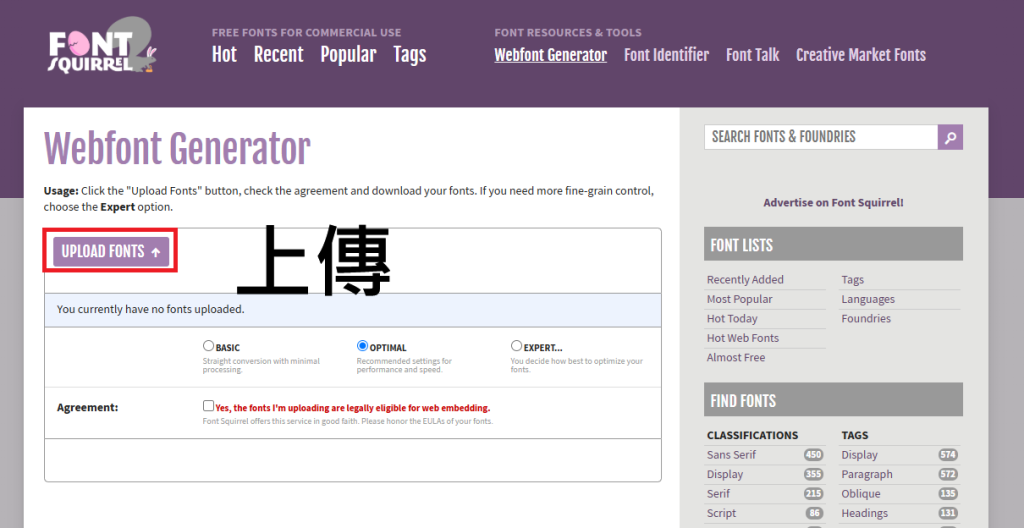1024x528 pixels.
Task: Browse the Display classification with 355 fonts
Action: tap(725, 474)
